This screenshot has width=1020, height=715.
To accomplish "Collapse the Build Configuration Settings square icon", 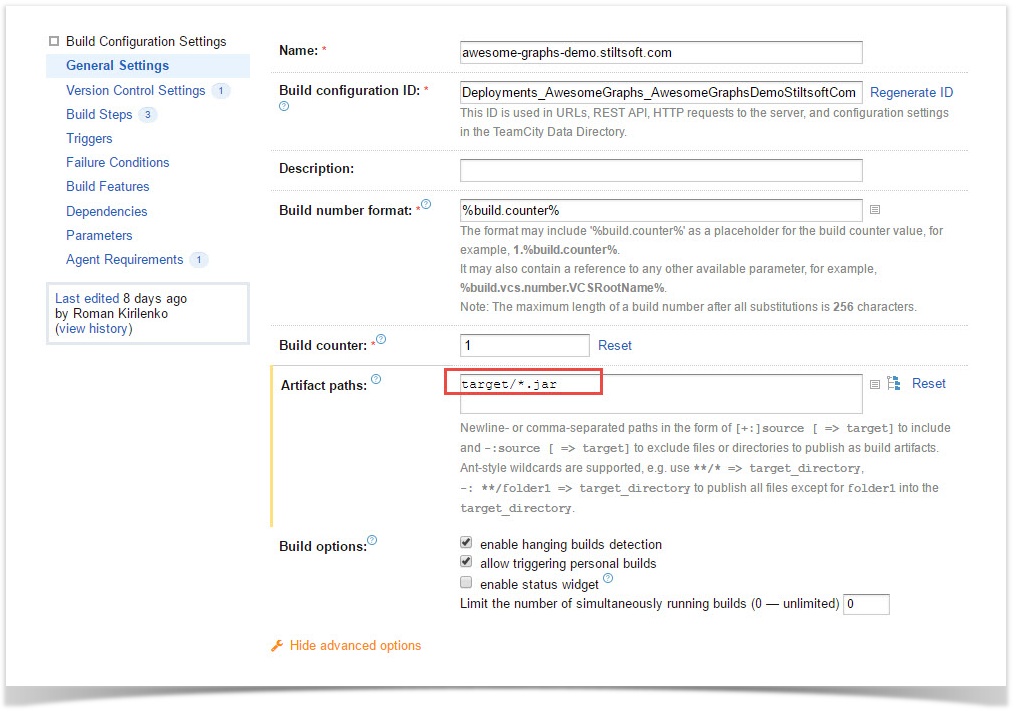I will tap(54, 42).
